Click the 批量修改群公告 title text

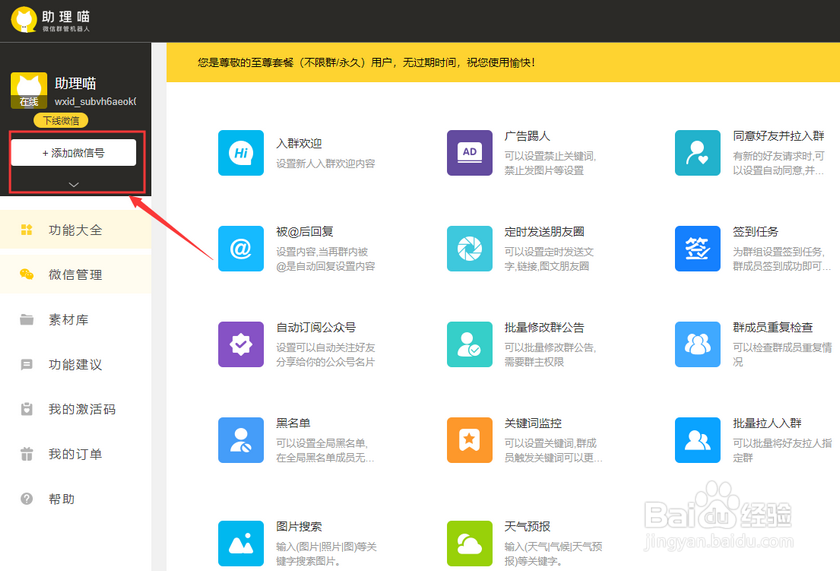(x=544, y=327)
